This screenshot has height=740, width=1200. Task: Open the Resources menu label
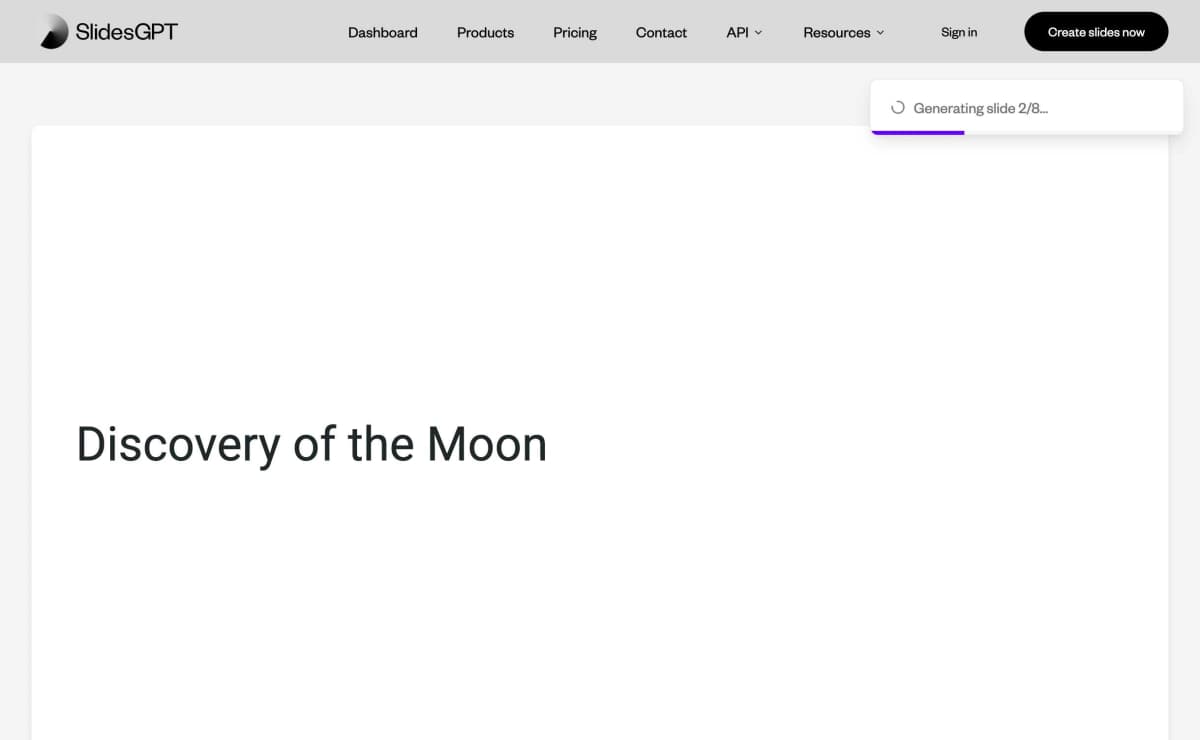[836, 32]
